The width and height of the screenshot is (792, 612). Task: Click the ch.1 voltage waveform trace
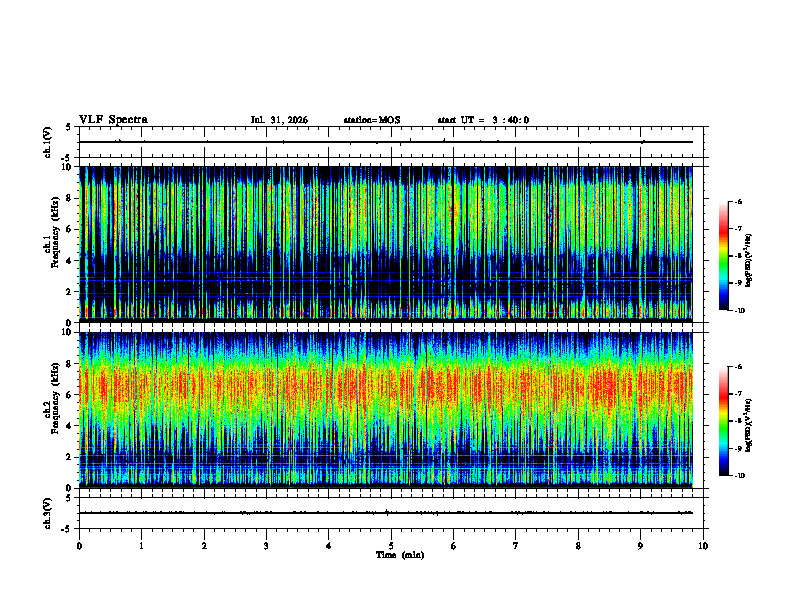coord(386,142)
